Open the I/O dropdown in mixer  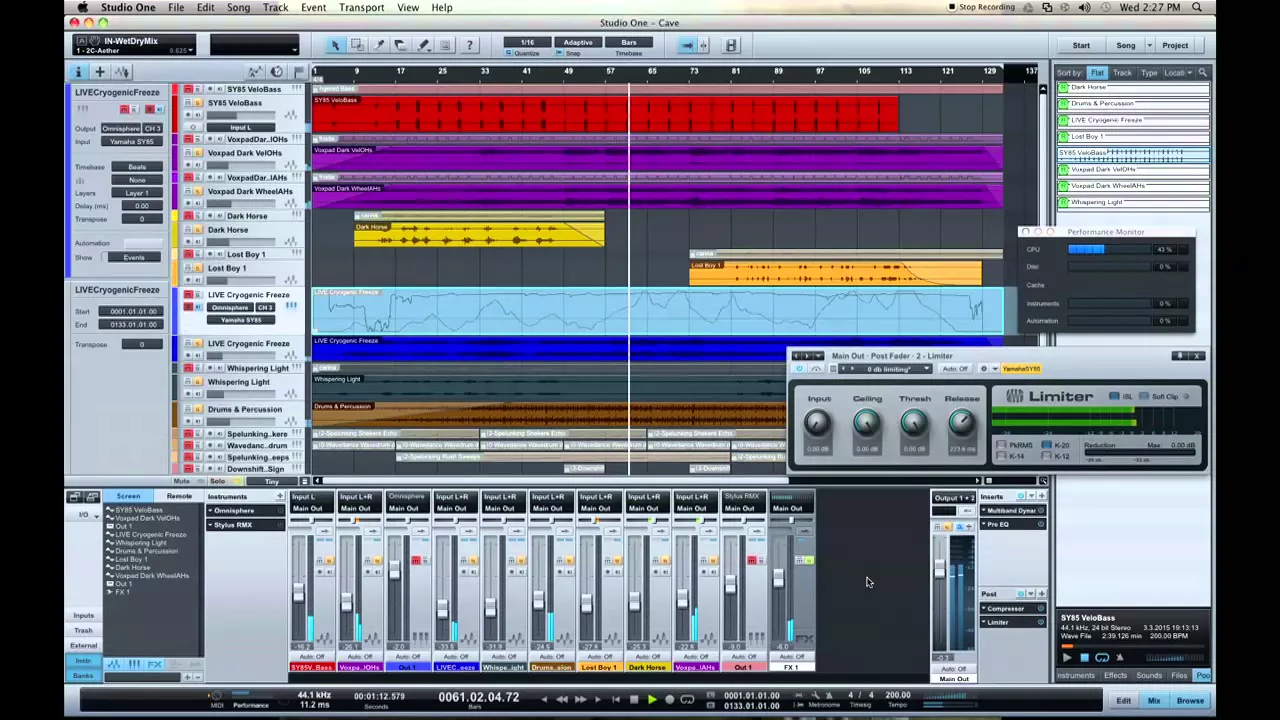coord(83,515)
